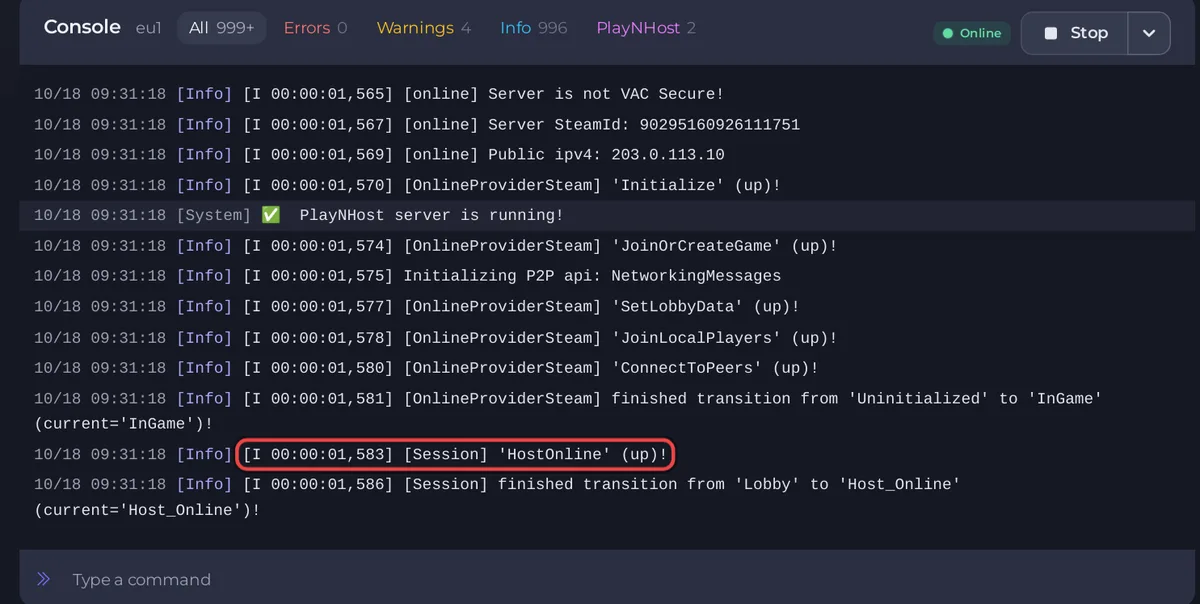Click the Online status badge

click(x=972, y=33)
